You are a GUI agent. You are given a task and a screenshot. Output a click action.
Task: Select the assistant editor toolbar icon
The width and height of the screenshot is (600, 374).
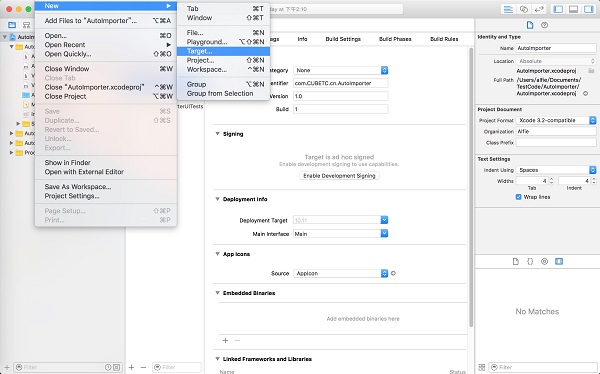pos(524,10)
